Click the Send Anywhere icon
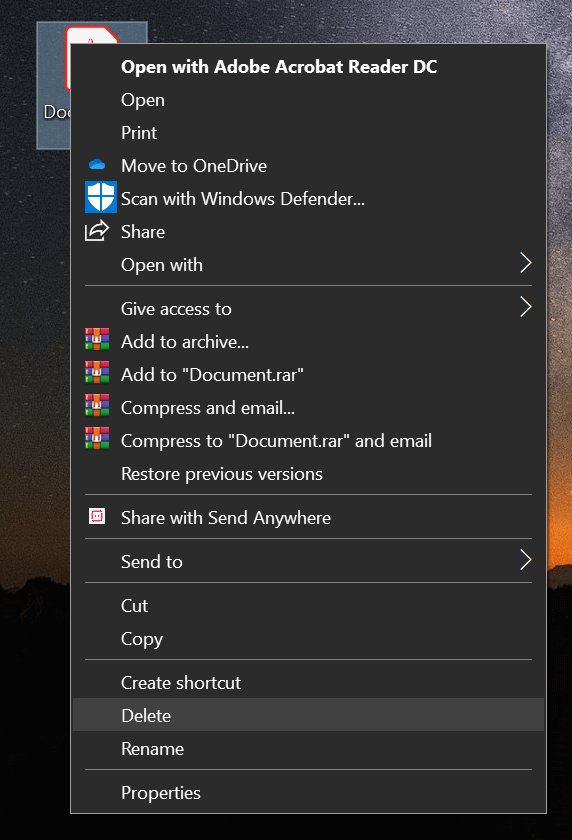The width and height of the screenshot is (572, 840). coord(97,516)
